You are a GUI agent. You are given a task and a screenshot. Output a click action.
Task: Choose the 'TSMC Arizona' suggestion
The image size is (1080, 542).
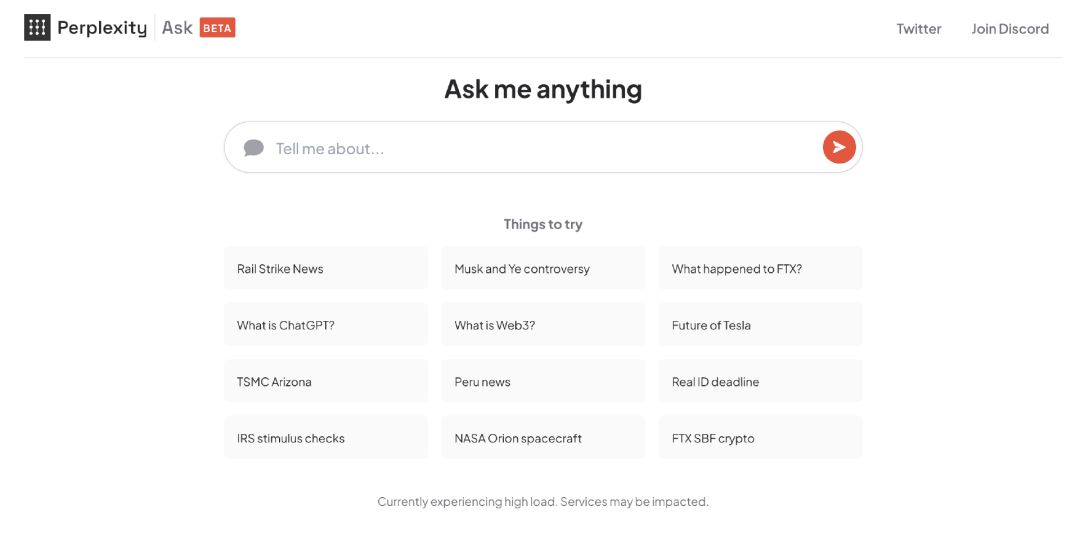pyautogui.click(x=326, y=382)
